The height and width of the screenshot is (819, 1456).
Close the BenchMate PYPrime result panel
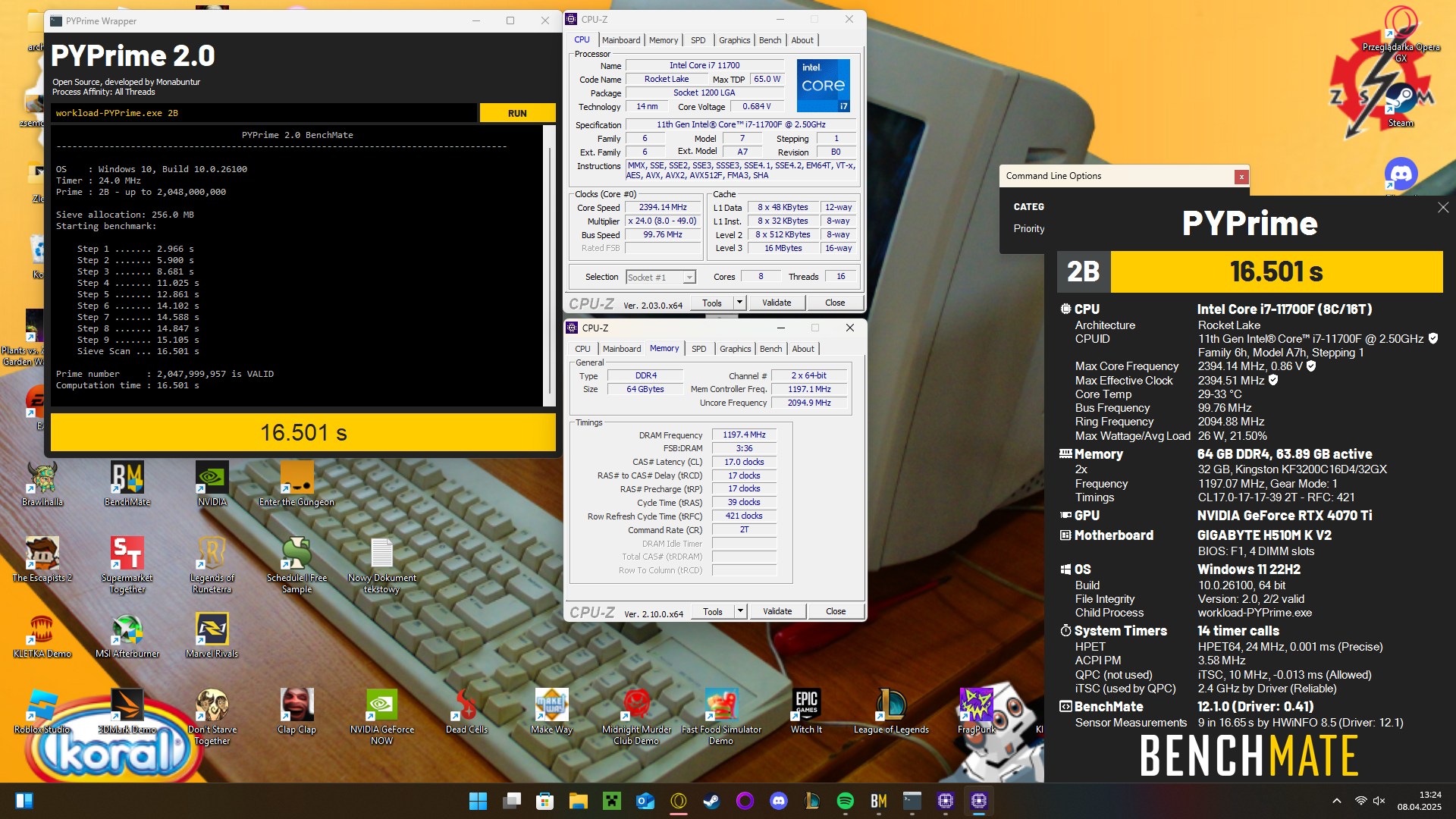(x=1442, y=208)
